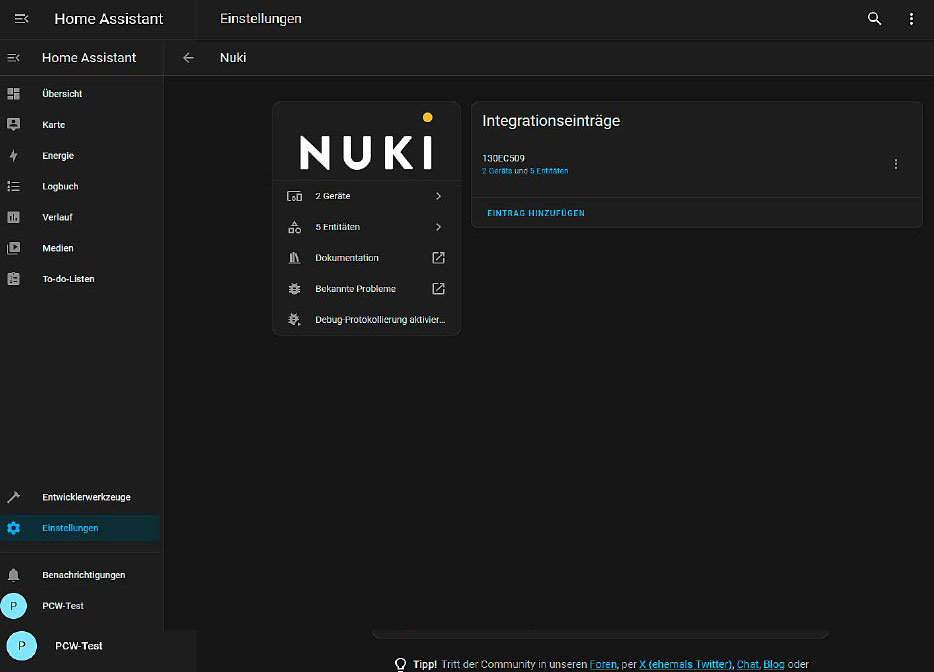Open the PCW-Test user profile
The image size is (934, 672).
(62, 606)
